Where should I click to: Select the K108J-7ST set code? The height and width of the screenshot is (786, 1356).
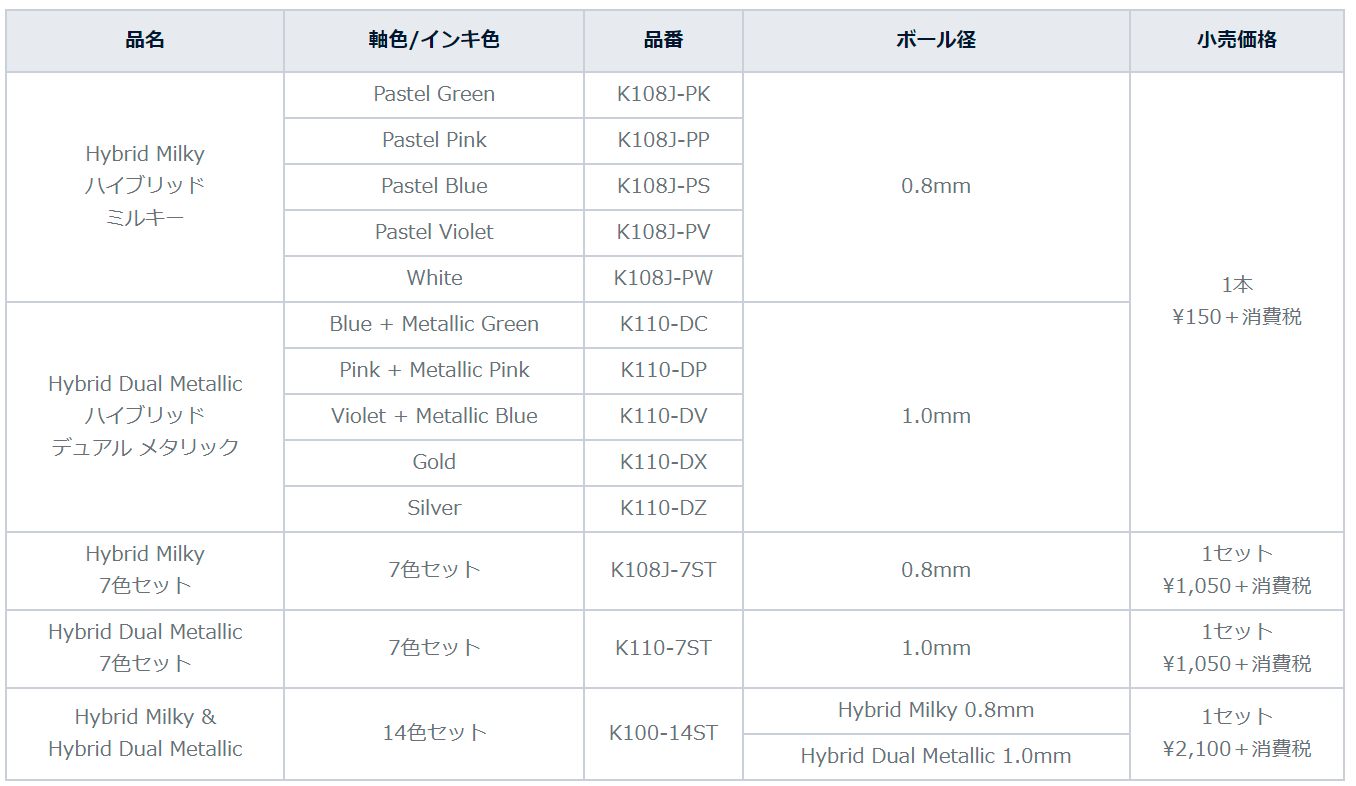(664, 571)
